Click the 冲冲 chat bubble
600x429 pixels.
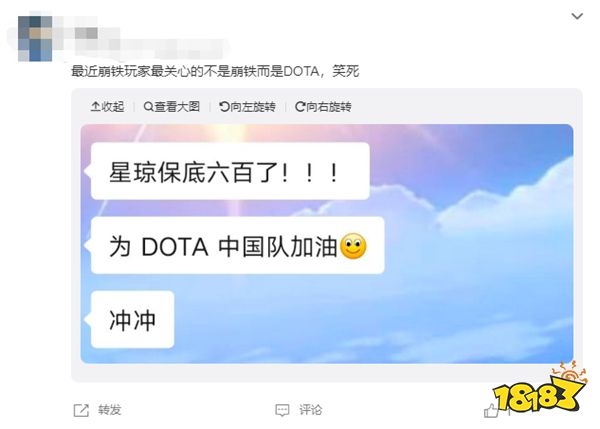(x=132, y=320)
